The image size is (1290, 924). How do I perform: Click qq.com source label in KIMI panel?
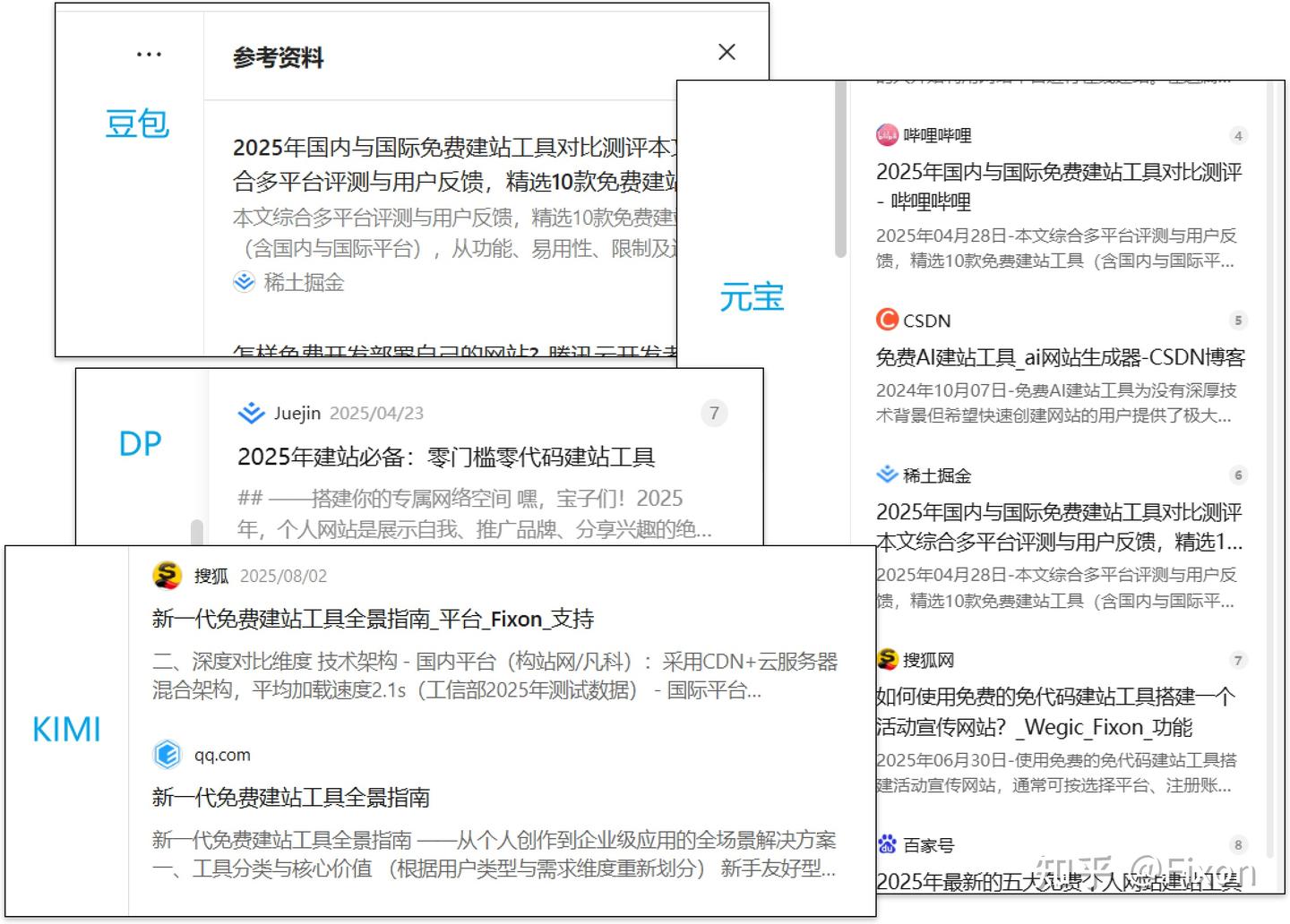[x=222, y=755]
